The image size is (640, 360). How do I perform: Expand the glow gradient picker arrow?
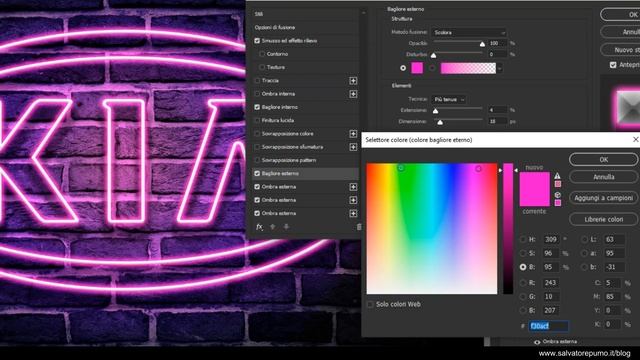500,69
